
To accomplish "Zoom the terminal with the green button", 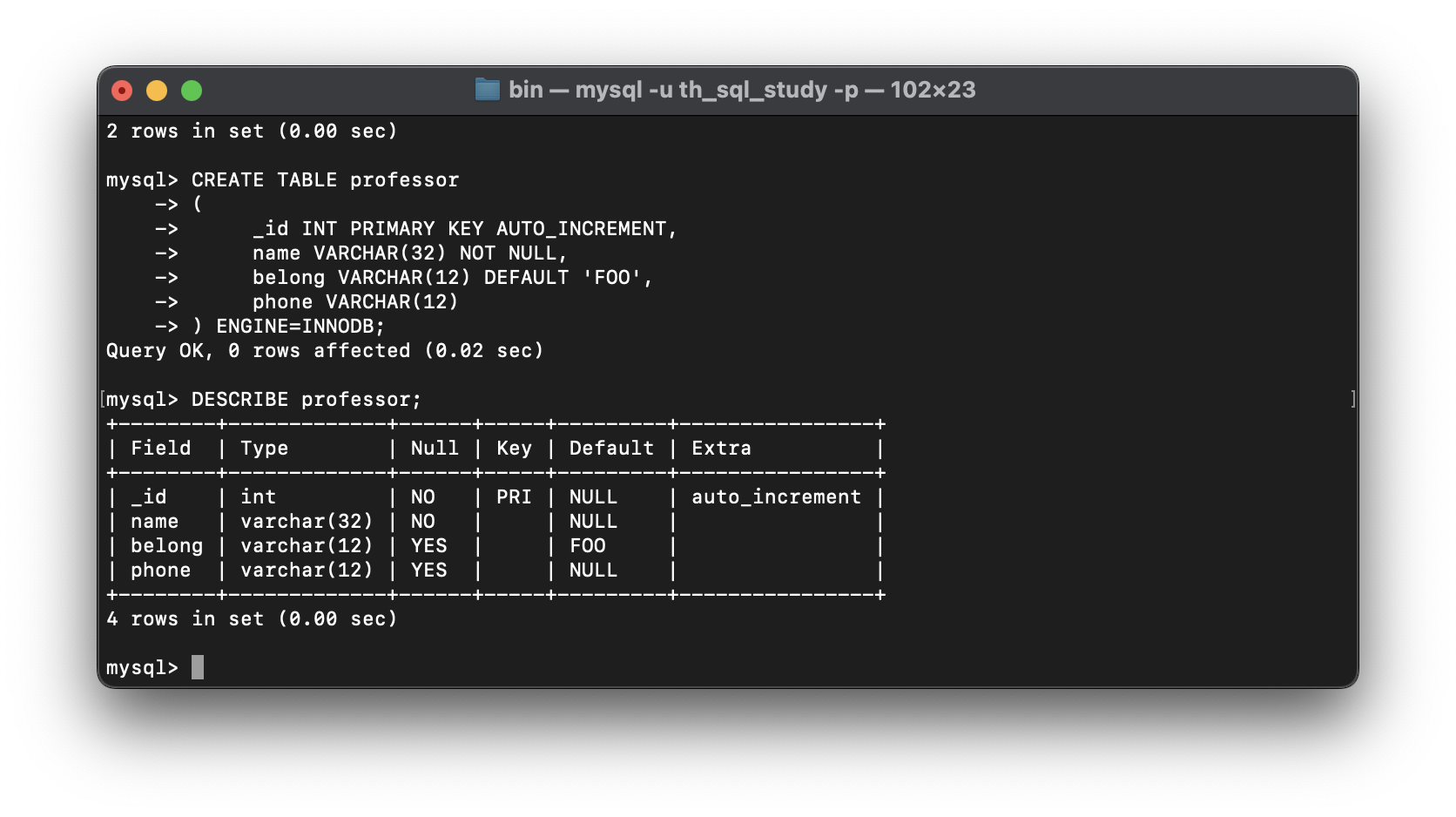I will click(192, 91).
